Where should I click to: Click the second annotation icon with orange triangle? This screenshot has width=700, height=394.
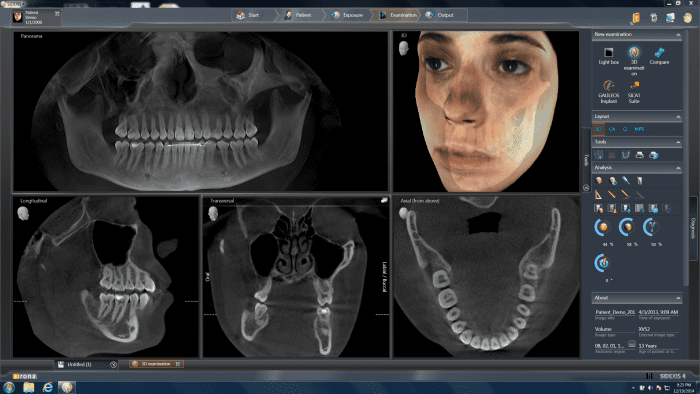click(612, 208)
